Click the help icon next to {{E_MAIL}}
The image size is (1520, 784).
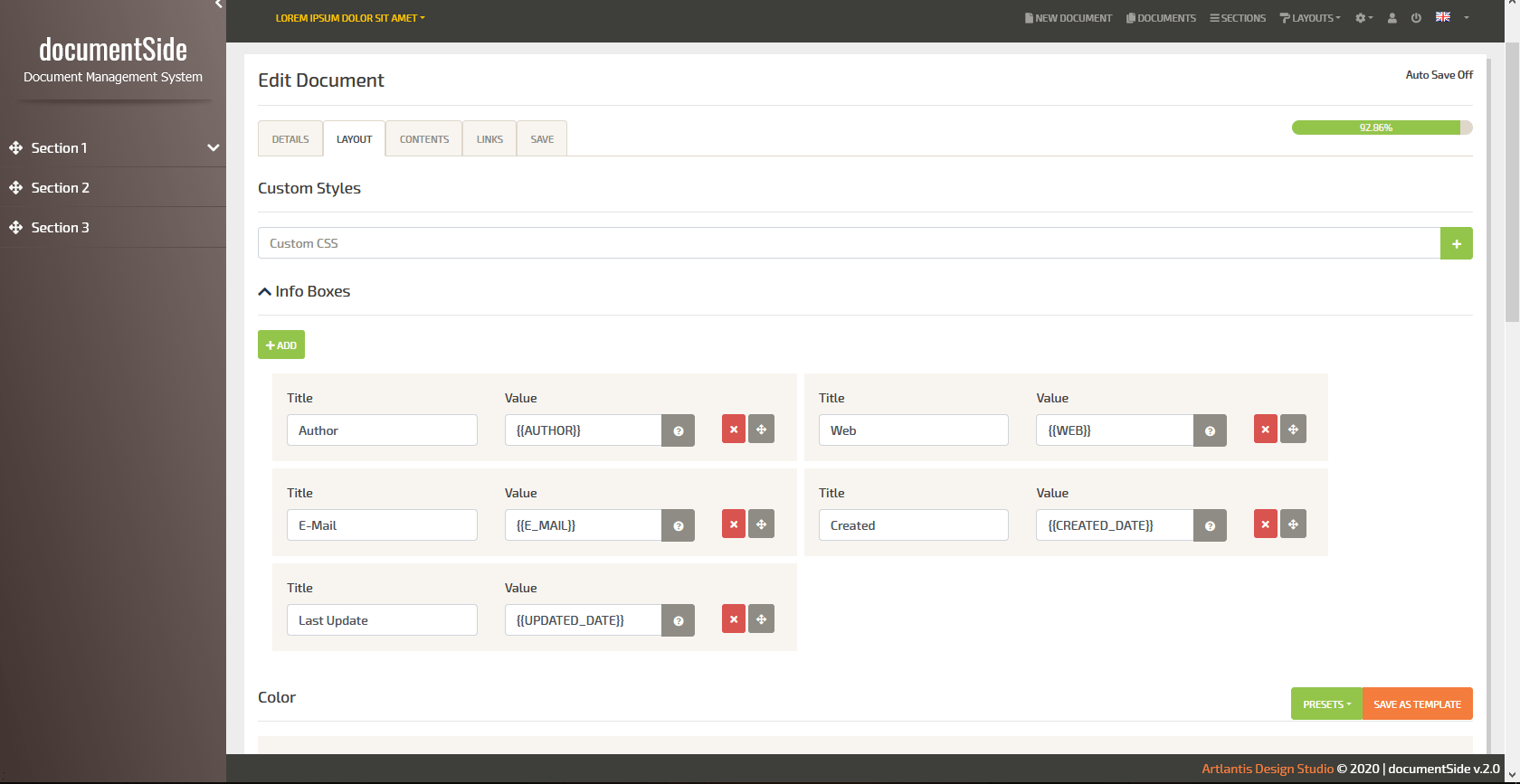point(678,525)
